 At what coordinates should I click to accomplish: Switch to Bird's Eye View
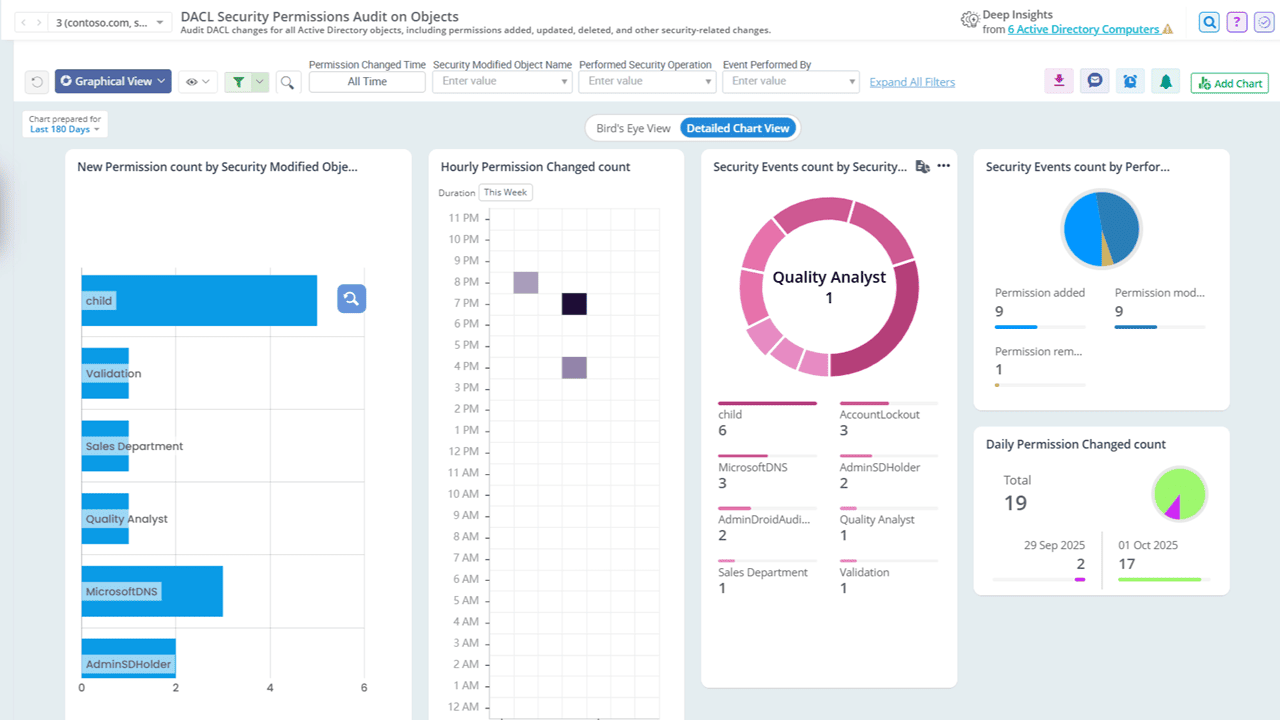pos(633,128)
